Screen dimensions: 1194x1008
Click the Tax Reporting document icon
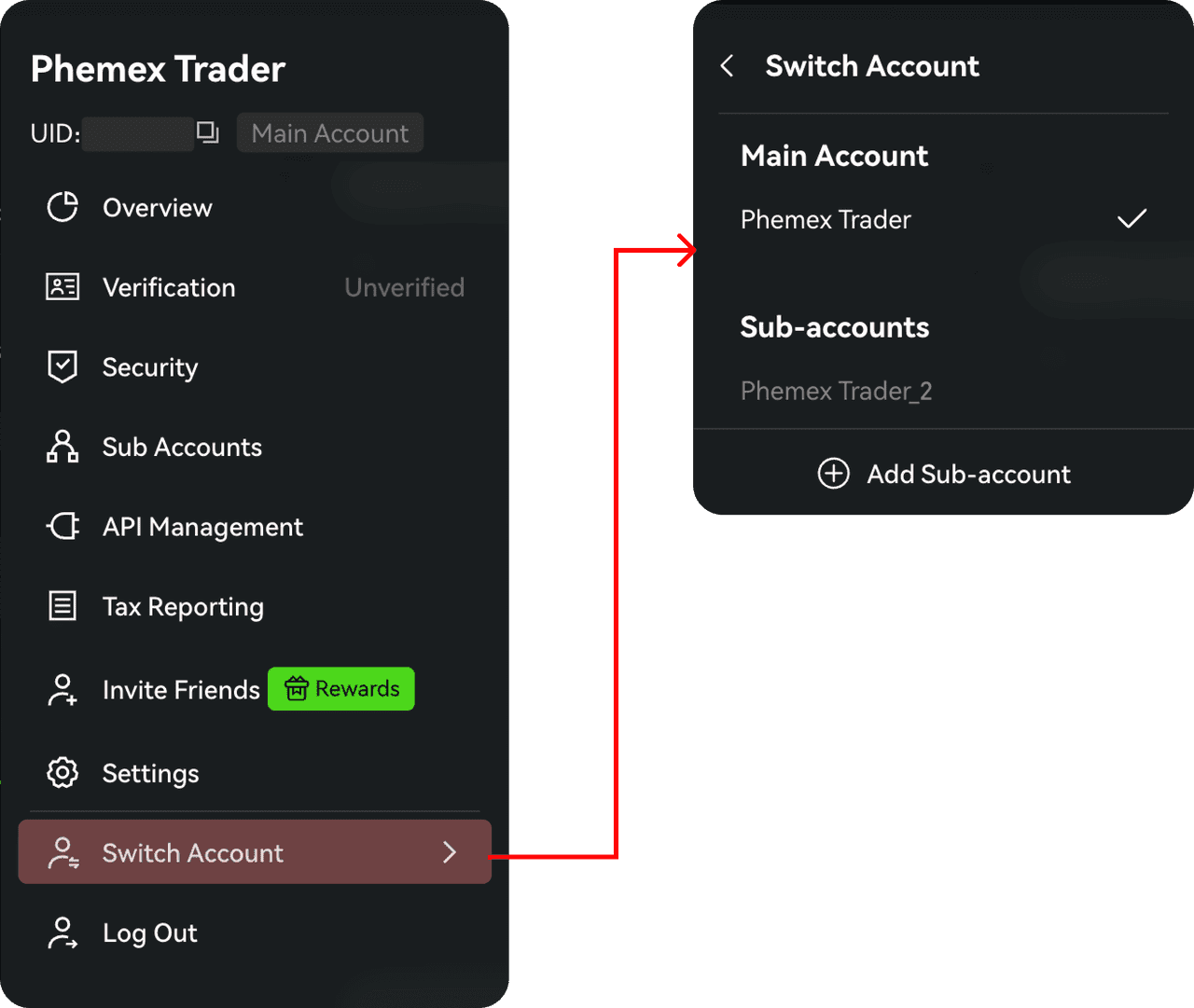point(62,606)
